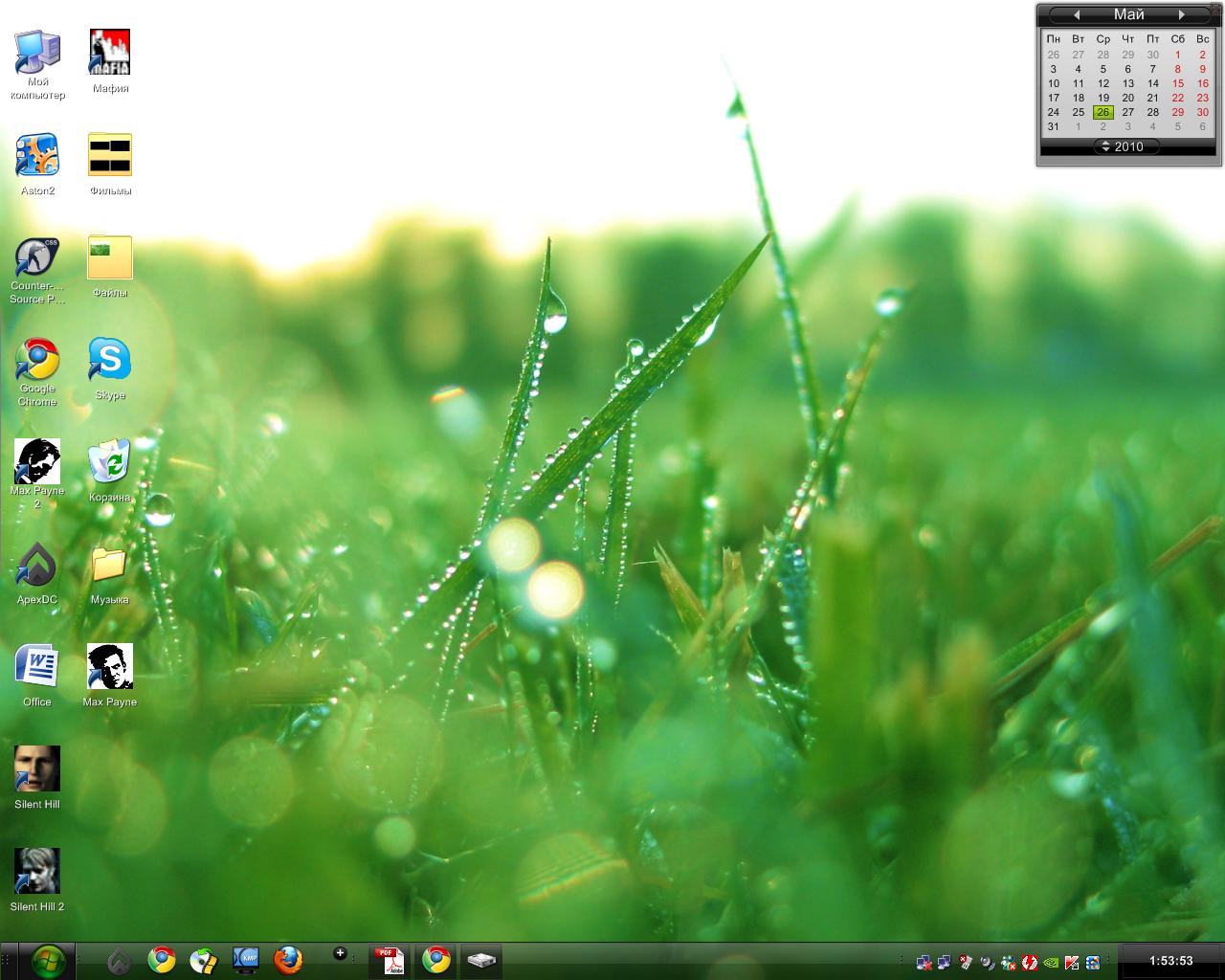
Task: Click the NVIDIA icon in system tray
Action: coord(1051,962)
